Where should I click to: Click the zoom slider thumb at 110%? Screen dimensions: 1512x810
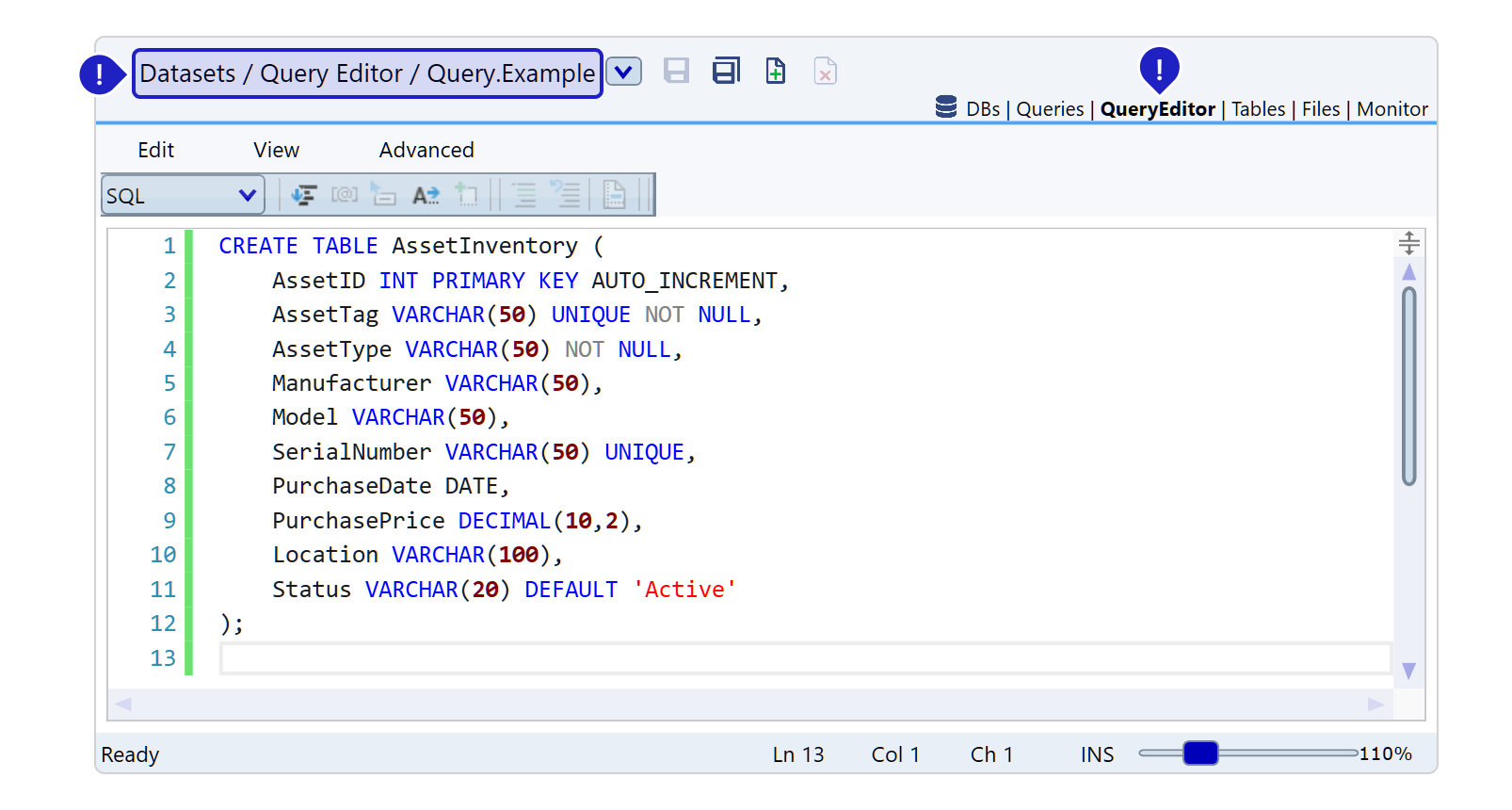tap(1200, 753)
